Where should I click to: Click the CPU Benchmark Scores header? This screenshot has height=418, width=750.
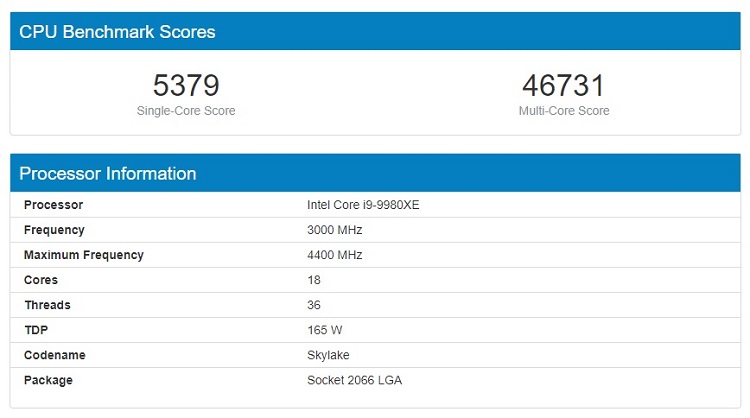[x=117, y=32]
